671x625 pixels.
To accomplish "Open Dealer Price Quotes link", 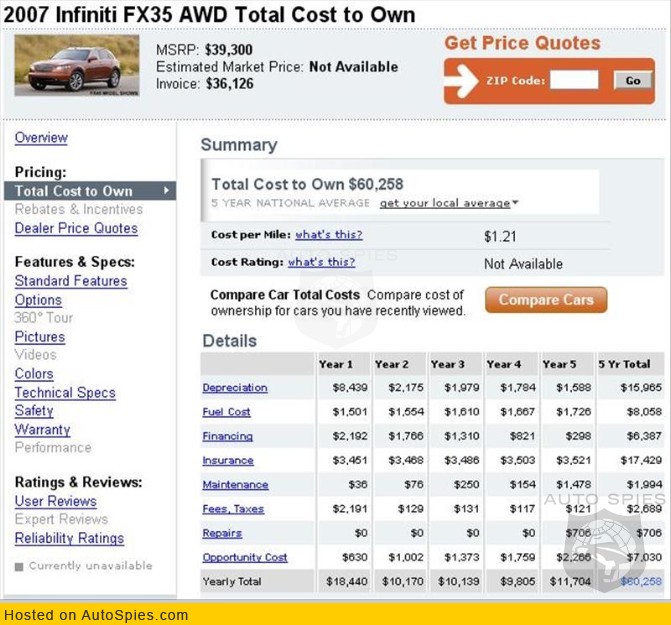I will pos(76,228).
